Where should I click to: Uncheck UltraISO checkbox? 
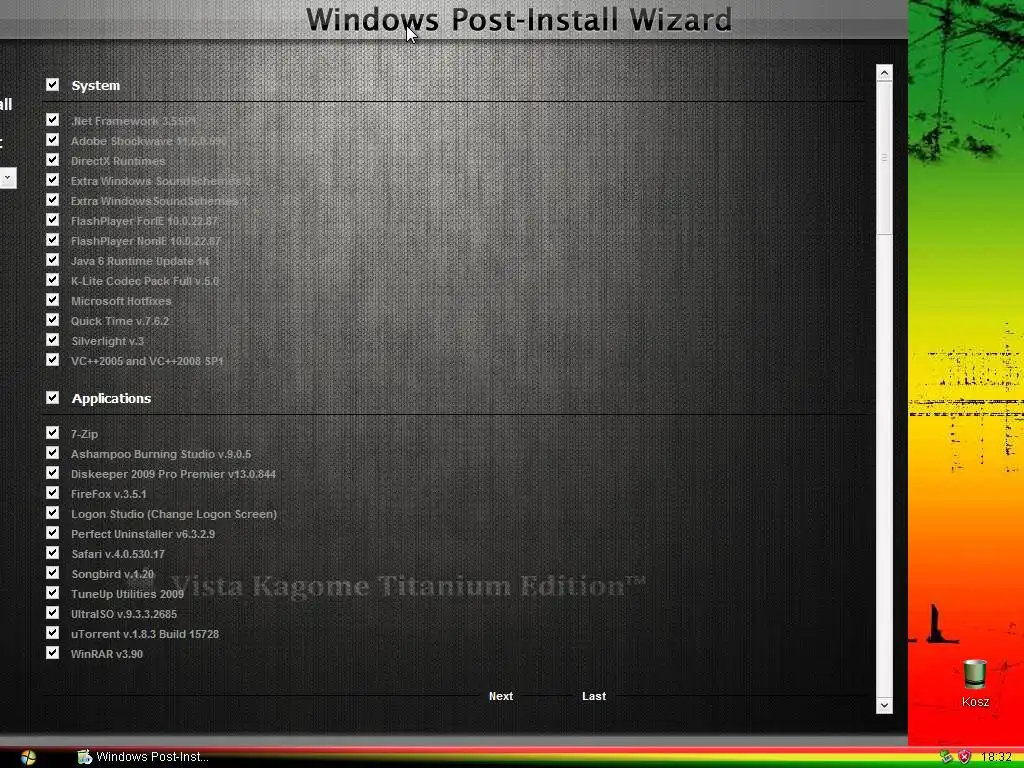(52, 613)
